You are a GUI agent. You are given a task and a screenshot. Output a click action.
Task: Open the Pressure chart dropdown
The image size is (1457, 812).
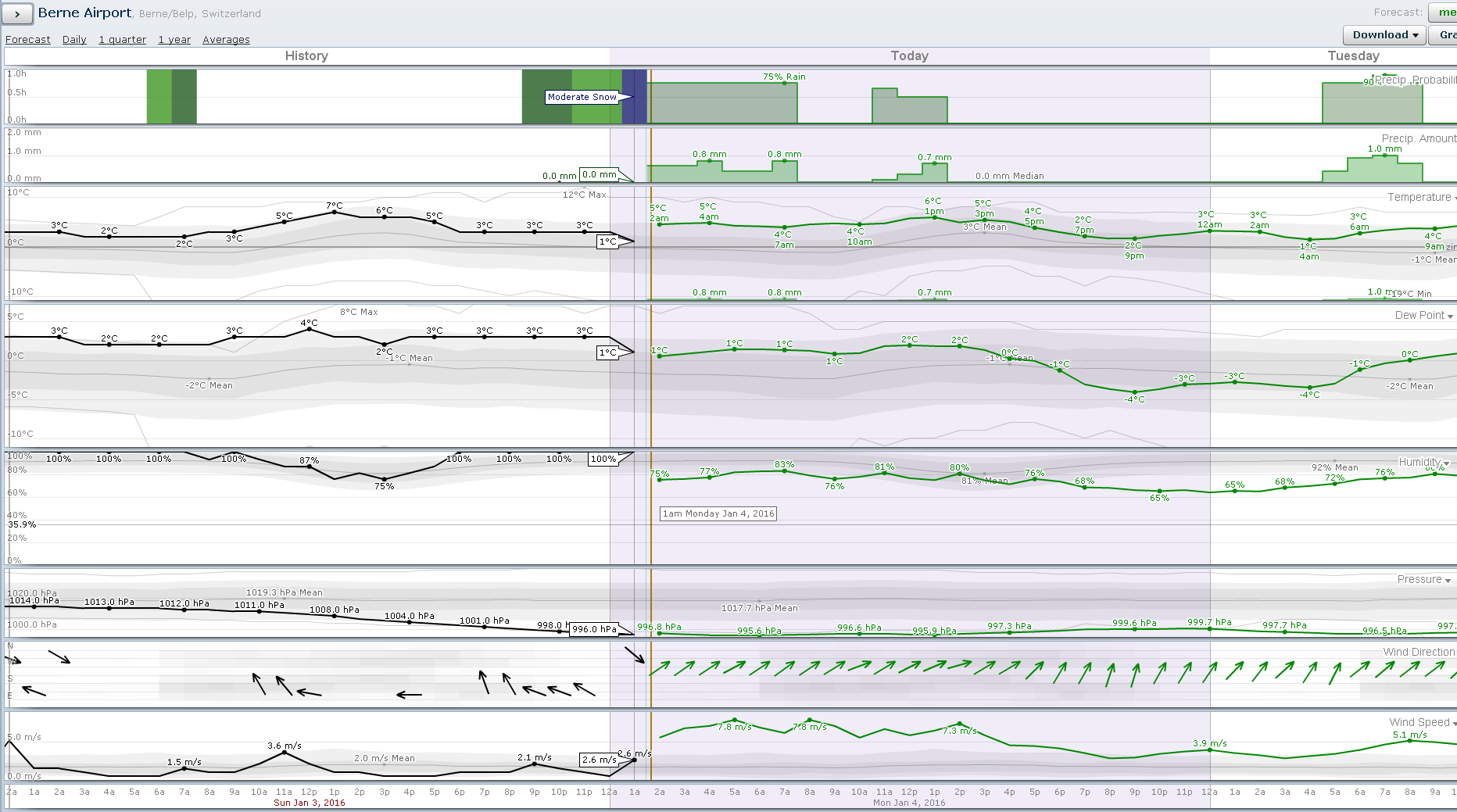point(1423,580)
